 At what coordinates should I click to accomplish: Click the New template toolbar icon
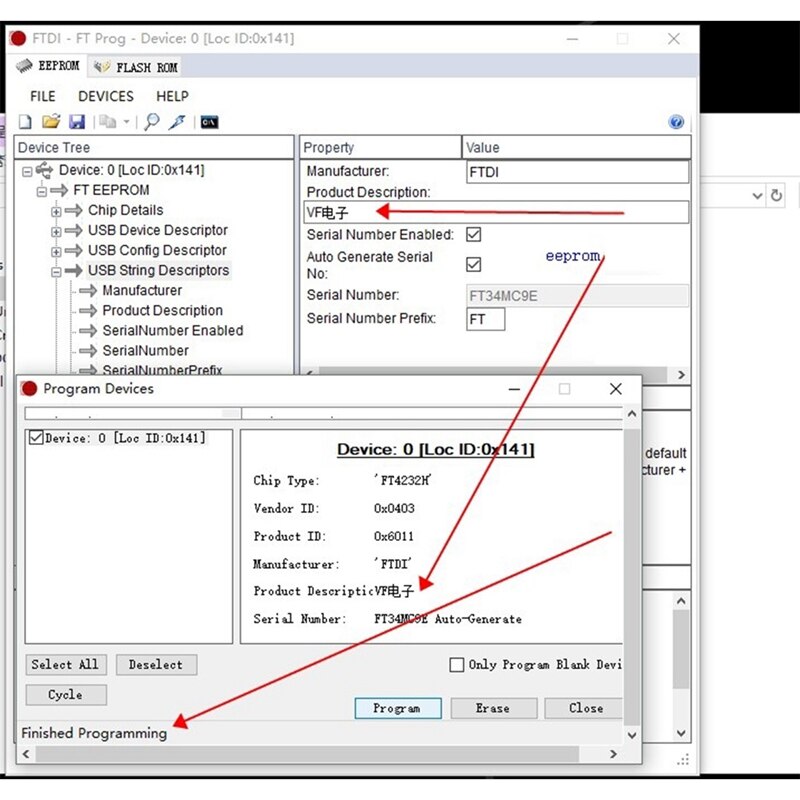pyautogui.click(x=24, y=122)
